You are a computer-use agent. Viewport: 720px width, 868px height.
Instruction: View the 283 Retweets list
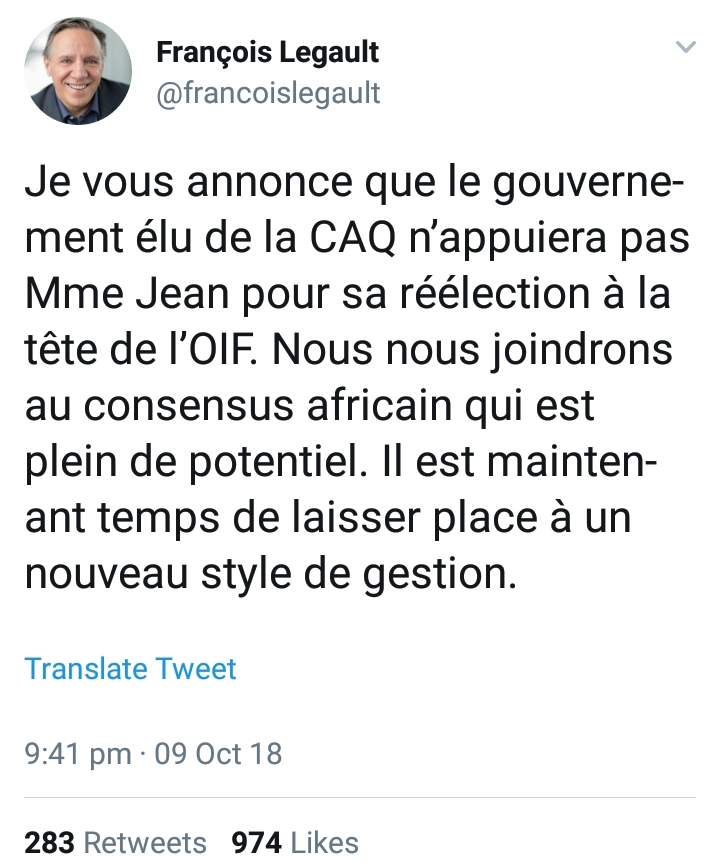coord(115,843)
